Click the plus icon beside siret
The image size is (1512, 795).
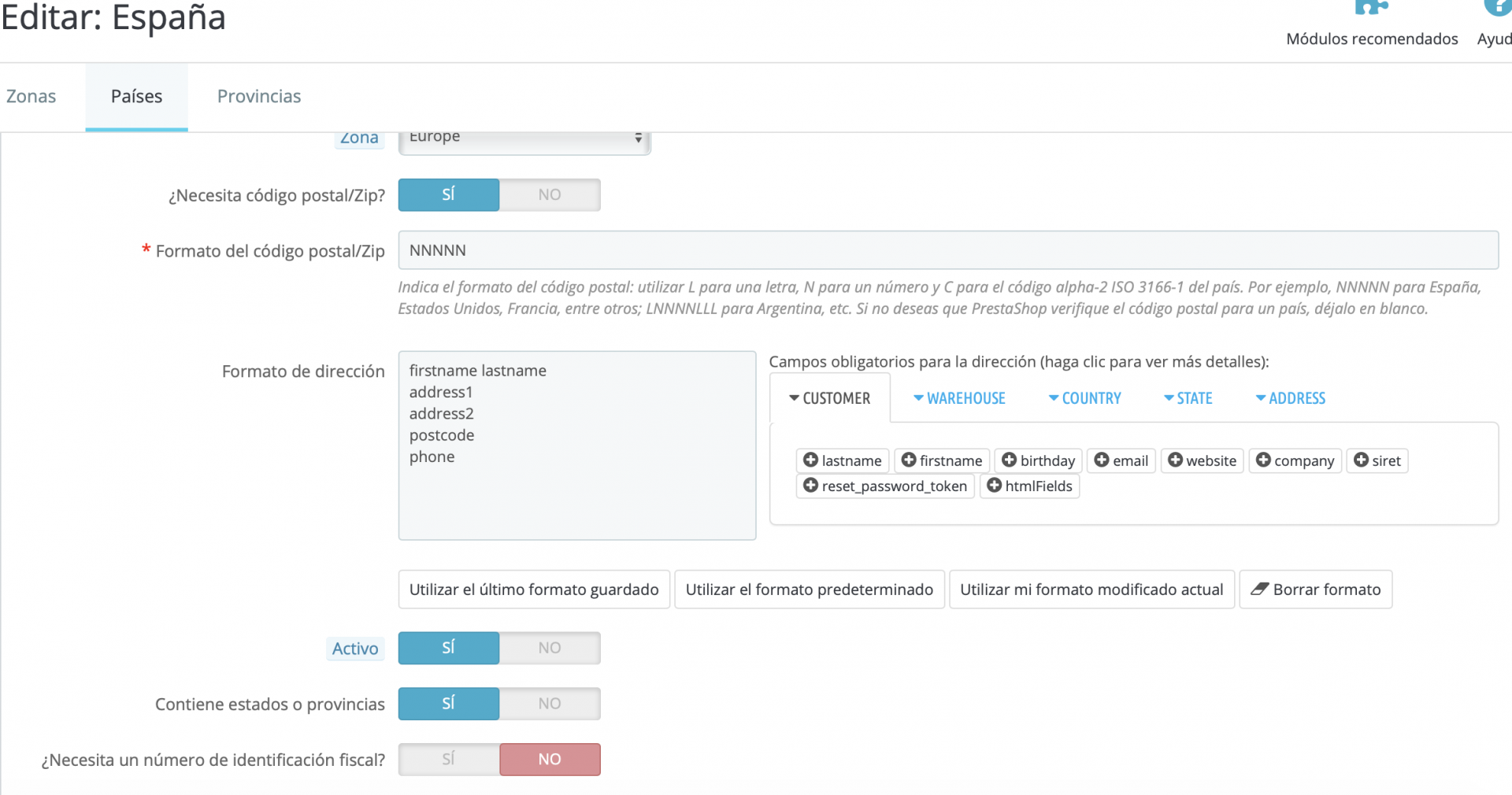(x=1361, y=460)
